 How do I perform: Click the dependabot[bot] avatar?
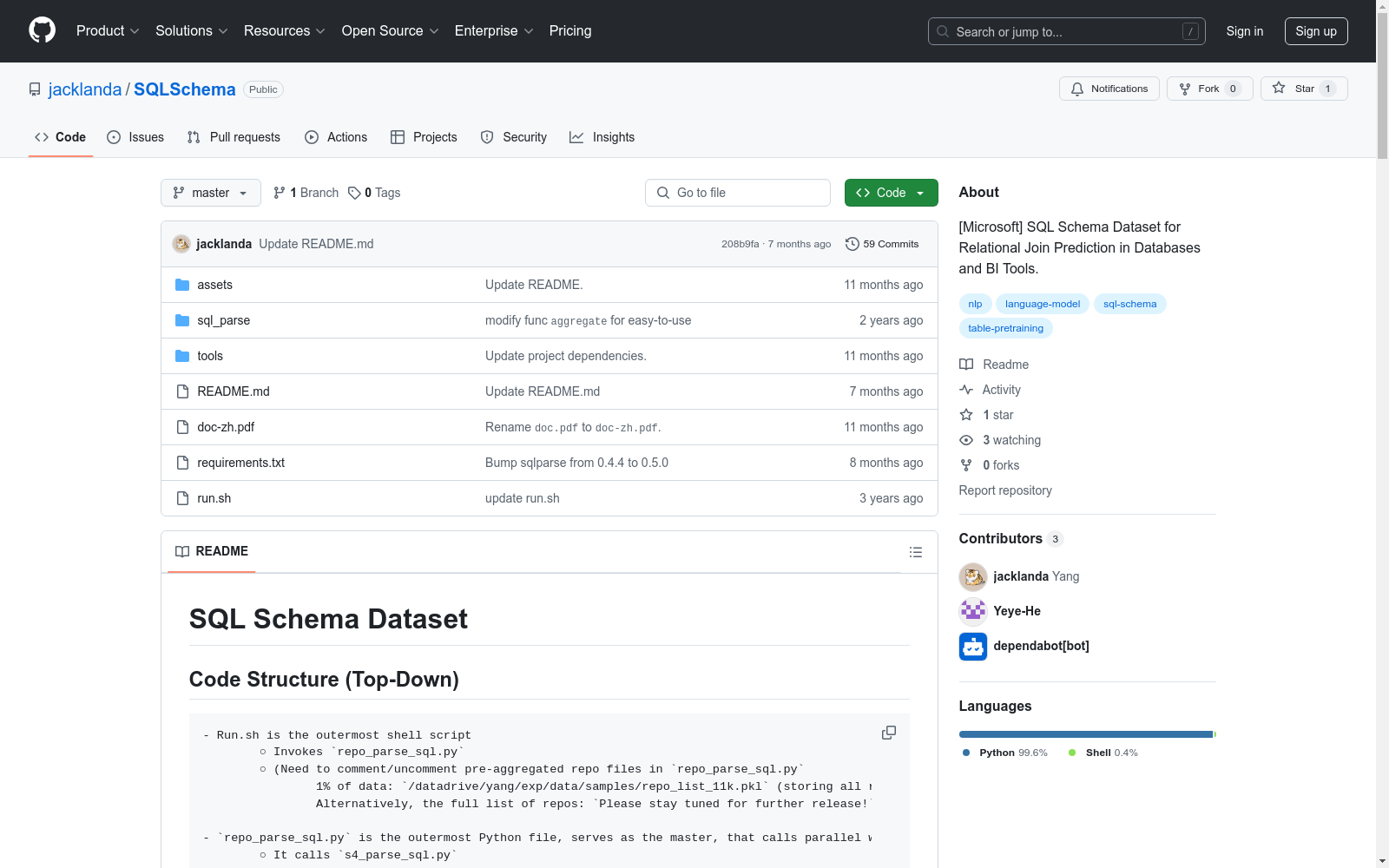tap(973, 646)
